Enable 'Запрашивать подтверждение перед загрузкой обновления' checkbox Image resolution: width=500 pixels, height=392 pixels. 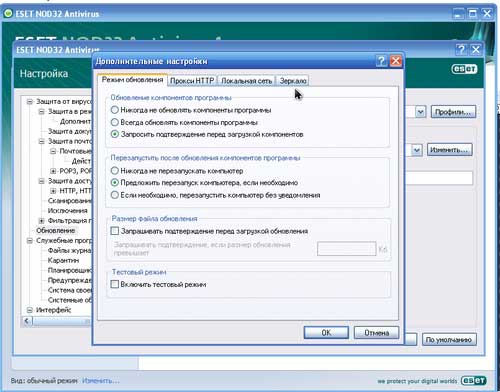(x=115, y=231)
